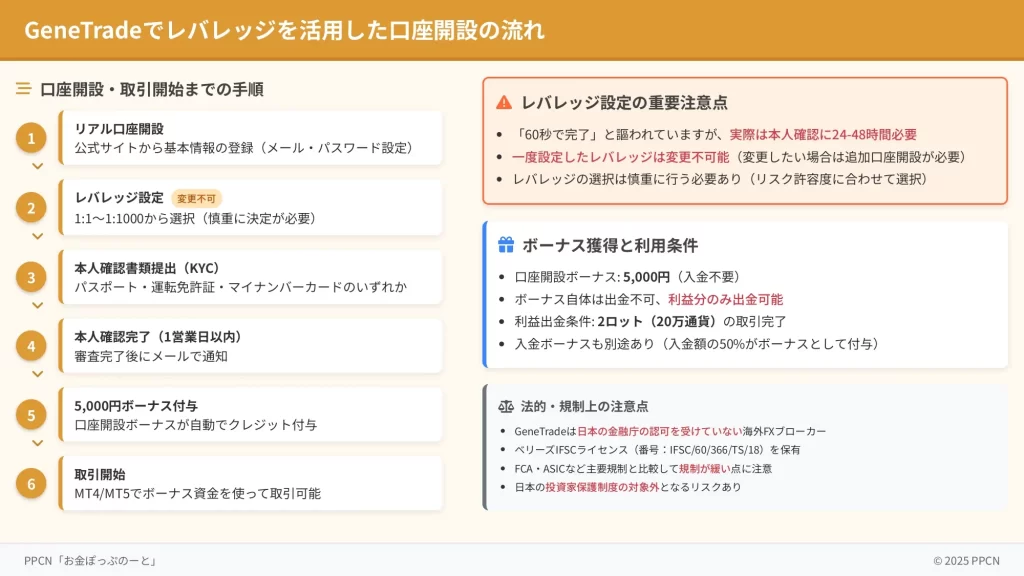Click the balance scale icon by 法的・規制上の注意点

(x=505, y=406)
